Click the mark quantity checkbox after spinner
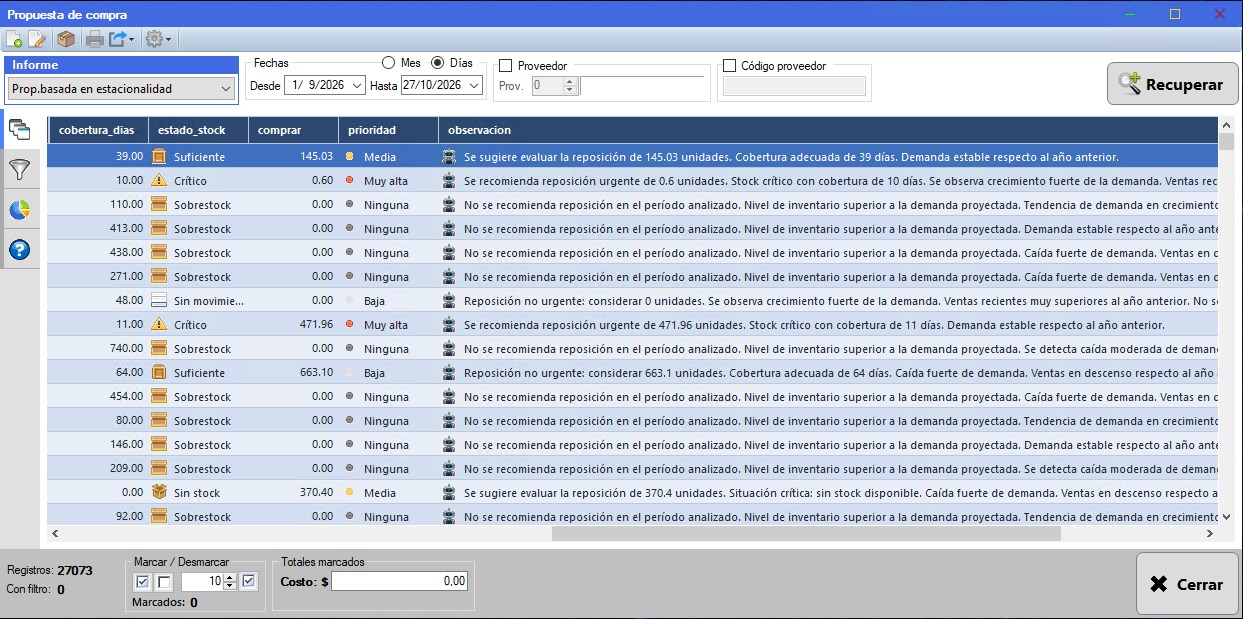Image resolution: width=1243 pixels, height=619 pixels. (249, 581)
